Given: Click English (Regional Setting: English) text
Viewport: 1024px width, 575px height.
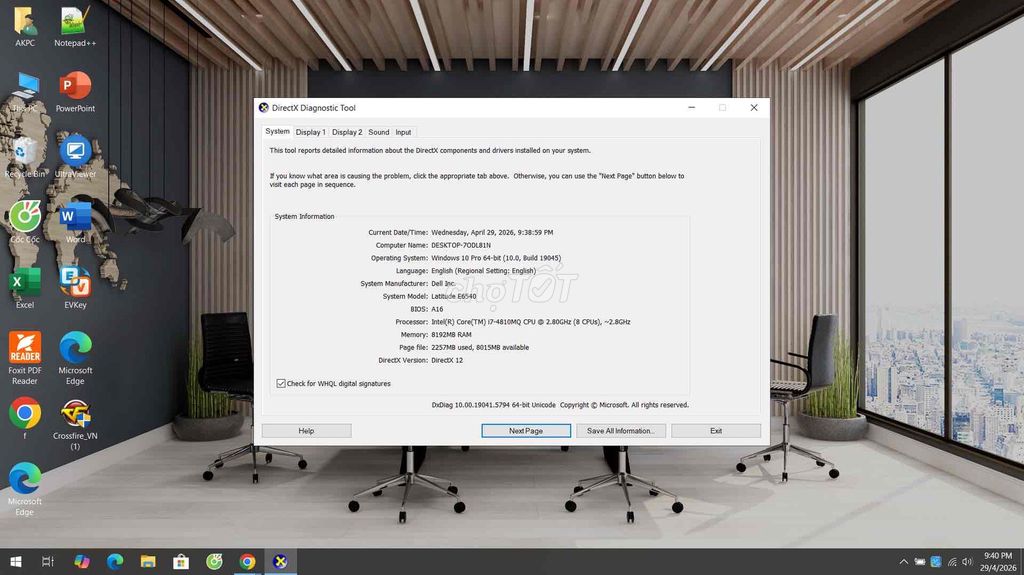Looking at the screenshot, I should coord(483,271).
